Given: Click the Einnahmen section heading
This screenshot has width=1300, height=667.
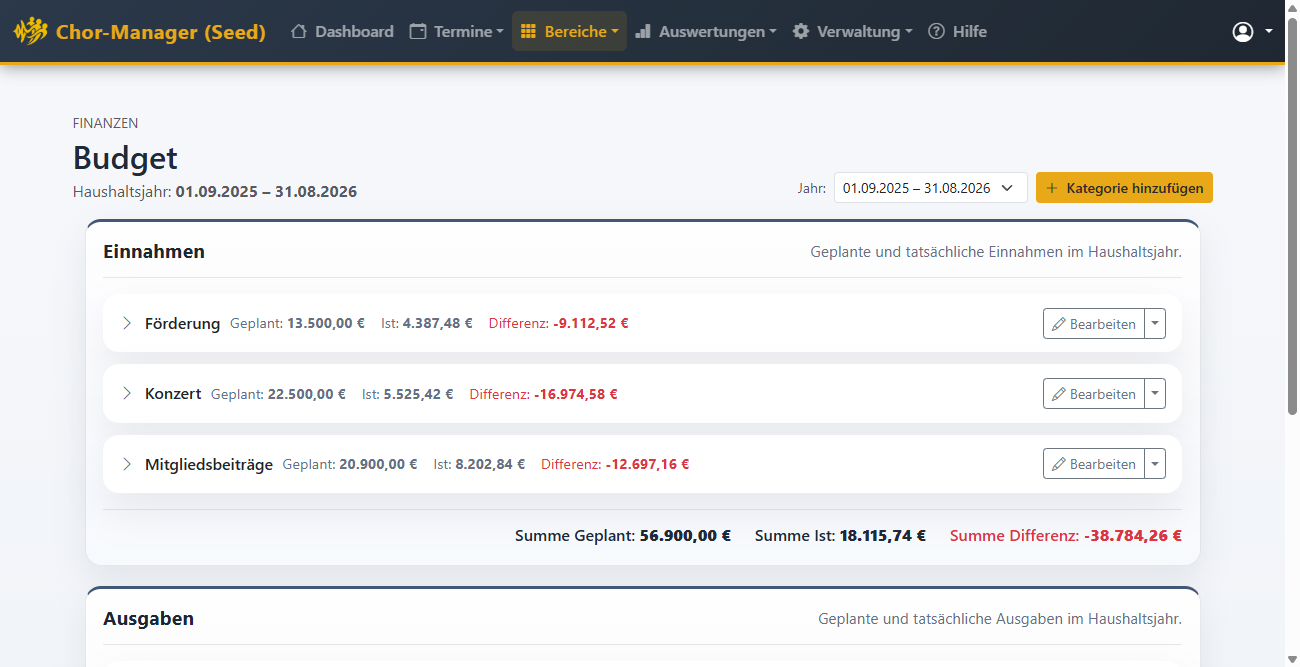Looking at the screenshot, I should (x=154, y=252).
